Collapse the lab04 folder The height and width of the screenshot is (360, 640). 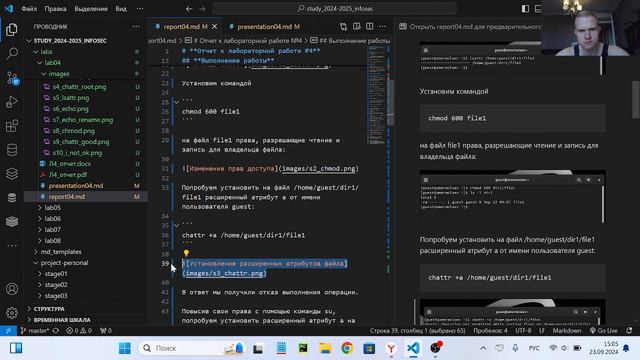pyautogui.click(x=40, y=63)
